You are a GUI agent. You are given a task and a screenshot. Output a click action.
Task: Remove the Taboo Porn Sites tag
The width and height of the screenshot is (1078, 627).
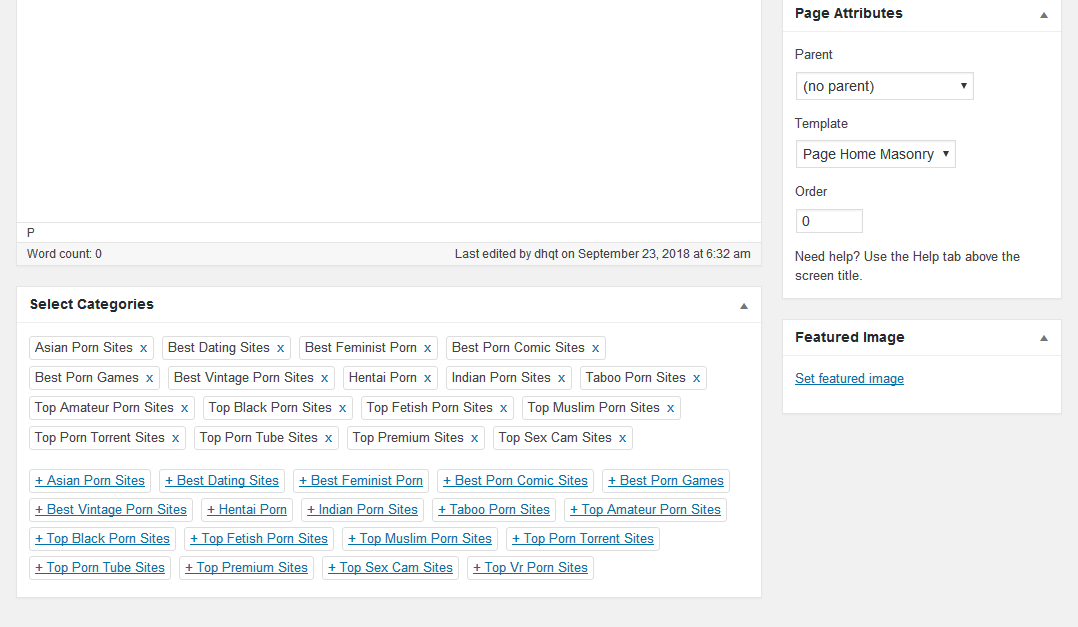[x=696, y=378]
